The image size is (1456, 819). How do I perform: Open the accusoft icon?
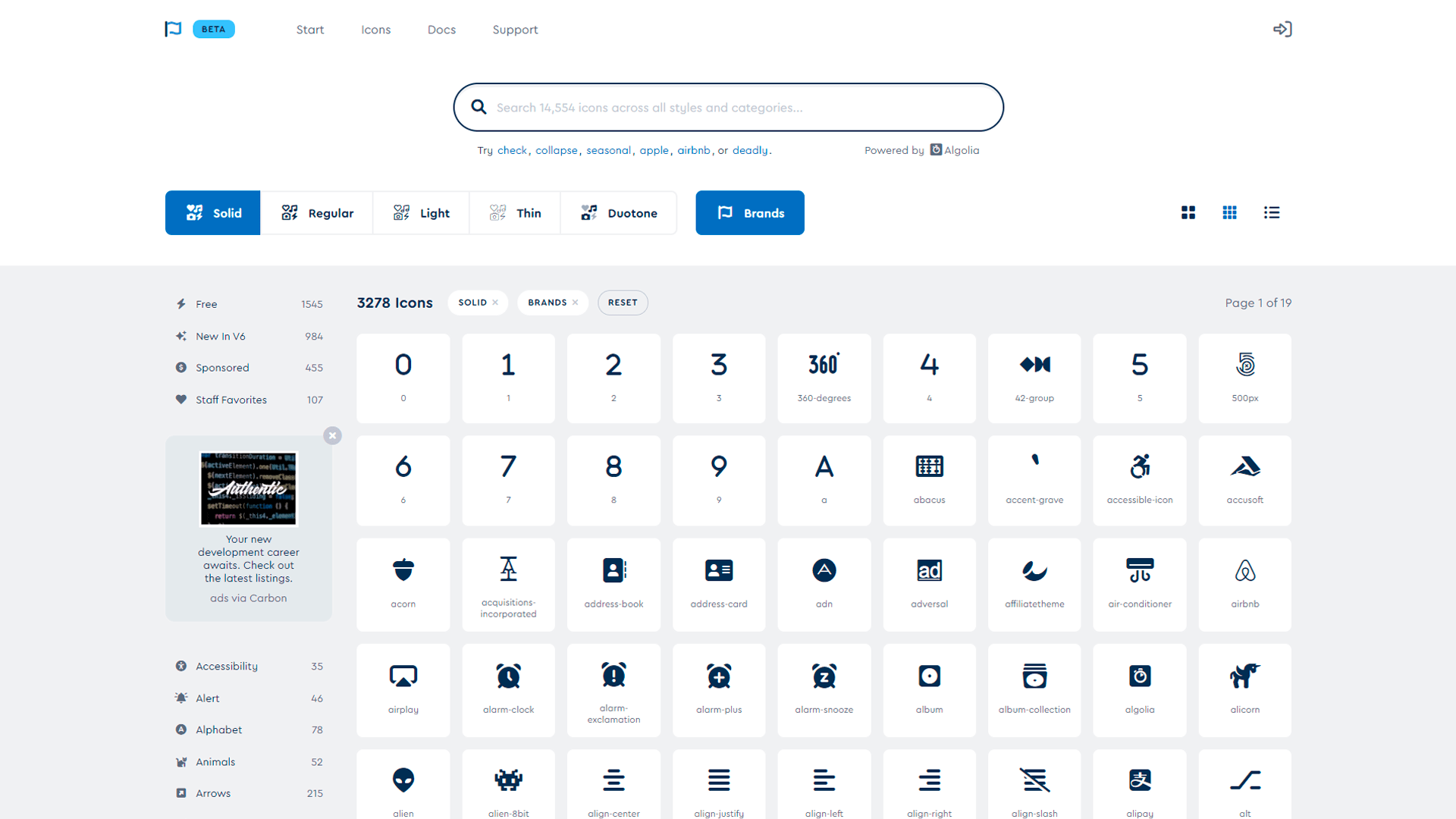(x=1244, y=480)
